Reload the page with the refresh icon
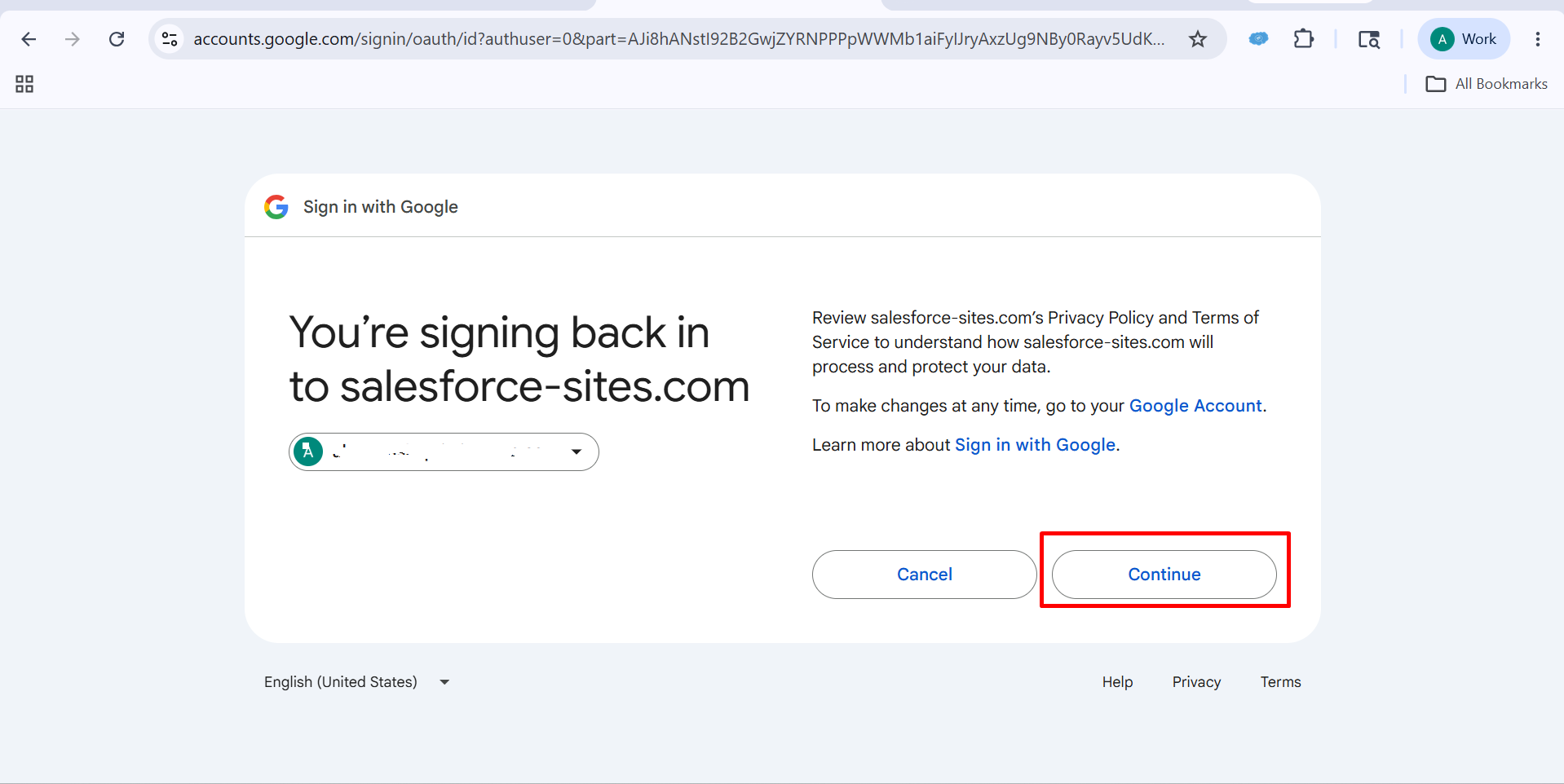1564x784 pixels. coord(117,39)
